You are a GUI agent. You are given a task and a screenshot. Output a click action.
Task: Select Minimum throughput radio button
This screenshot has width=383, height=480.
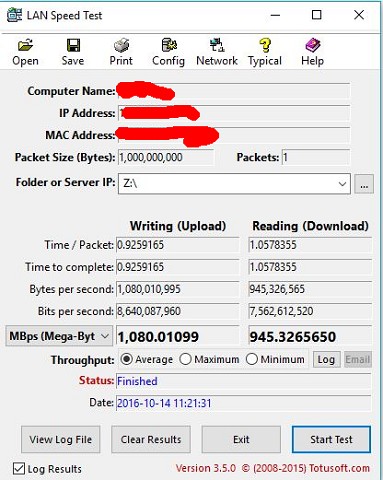pyautogui.click(x=252, y=359)
